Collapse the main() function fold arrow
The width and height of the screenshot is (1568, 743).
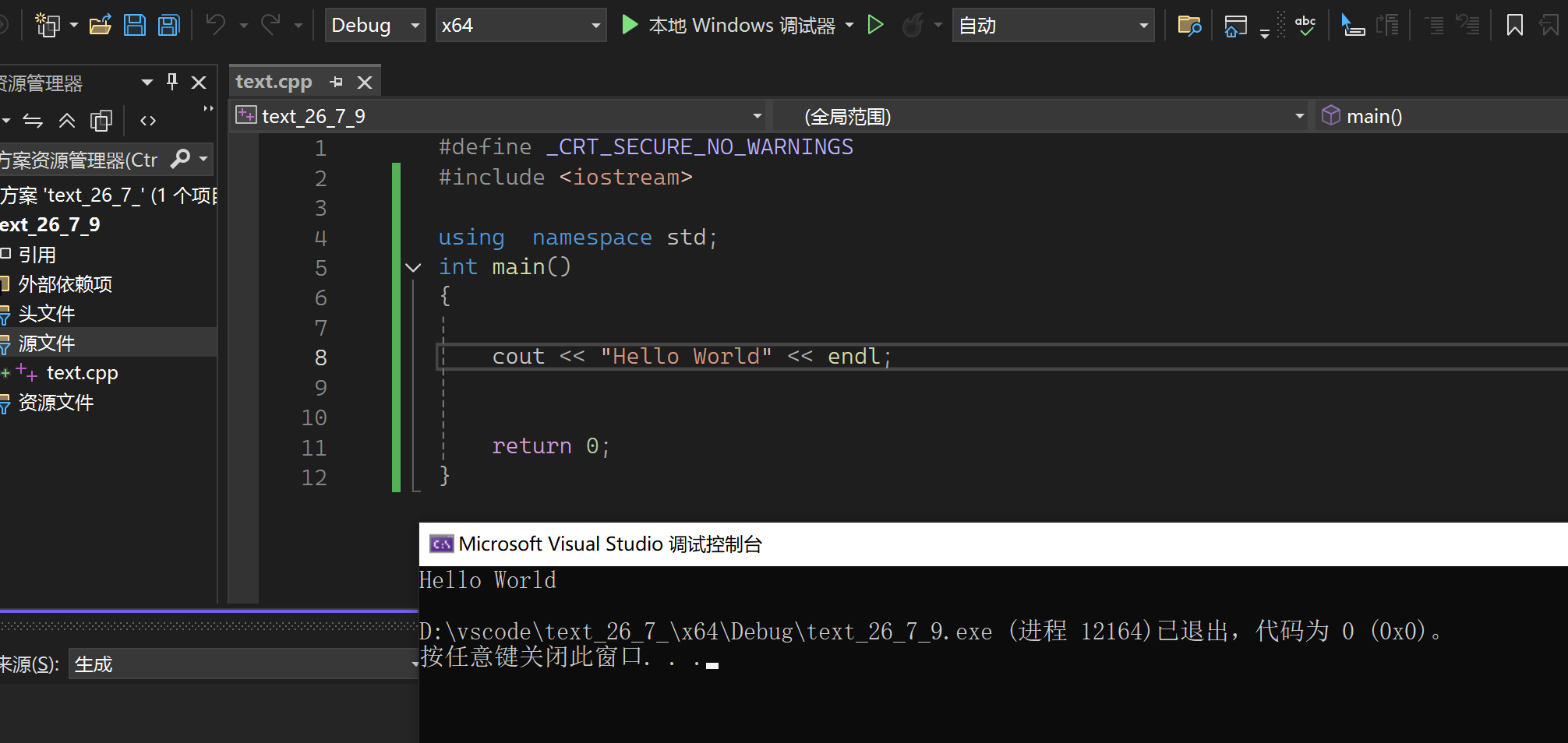413,268
